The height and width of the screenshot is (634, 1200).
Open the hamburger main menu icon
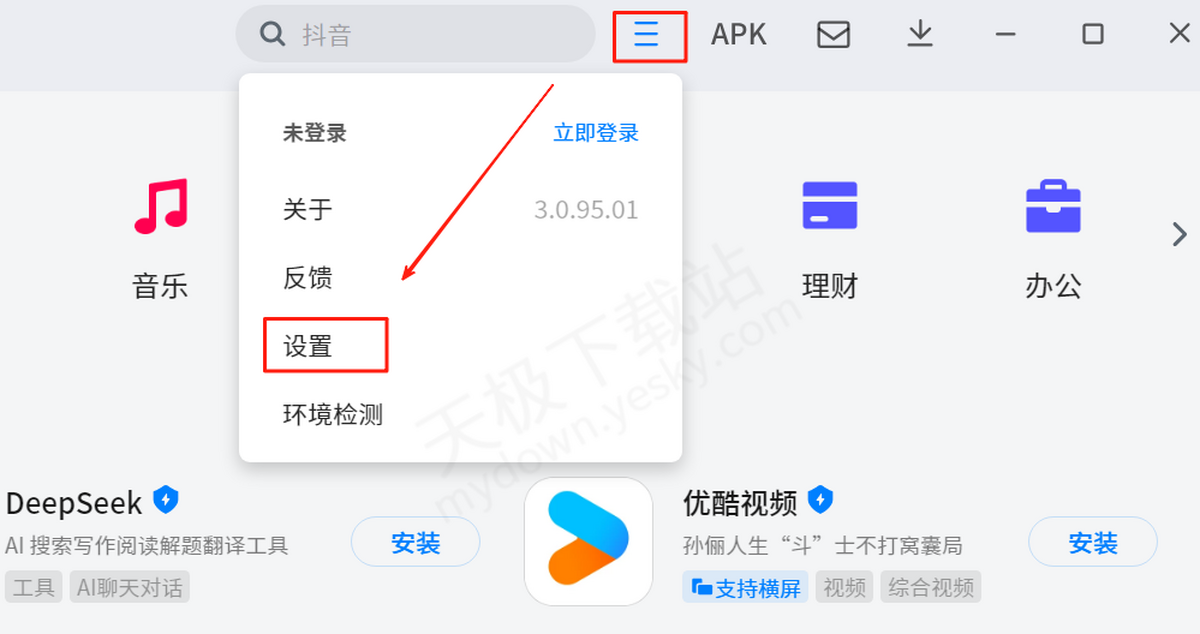click(647, 35)
